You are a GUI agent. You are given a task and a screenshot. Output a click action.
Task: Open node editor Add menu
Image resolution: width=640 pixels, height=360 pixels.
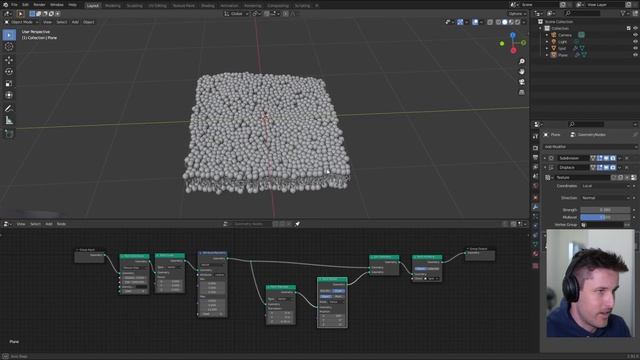click(x=49, y=224)
